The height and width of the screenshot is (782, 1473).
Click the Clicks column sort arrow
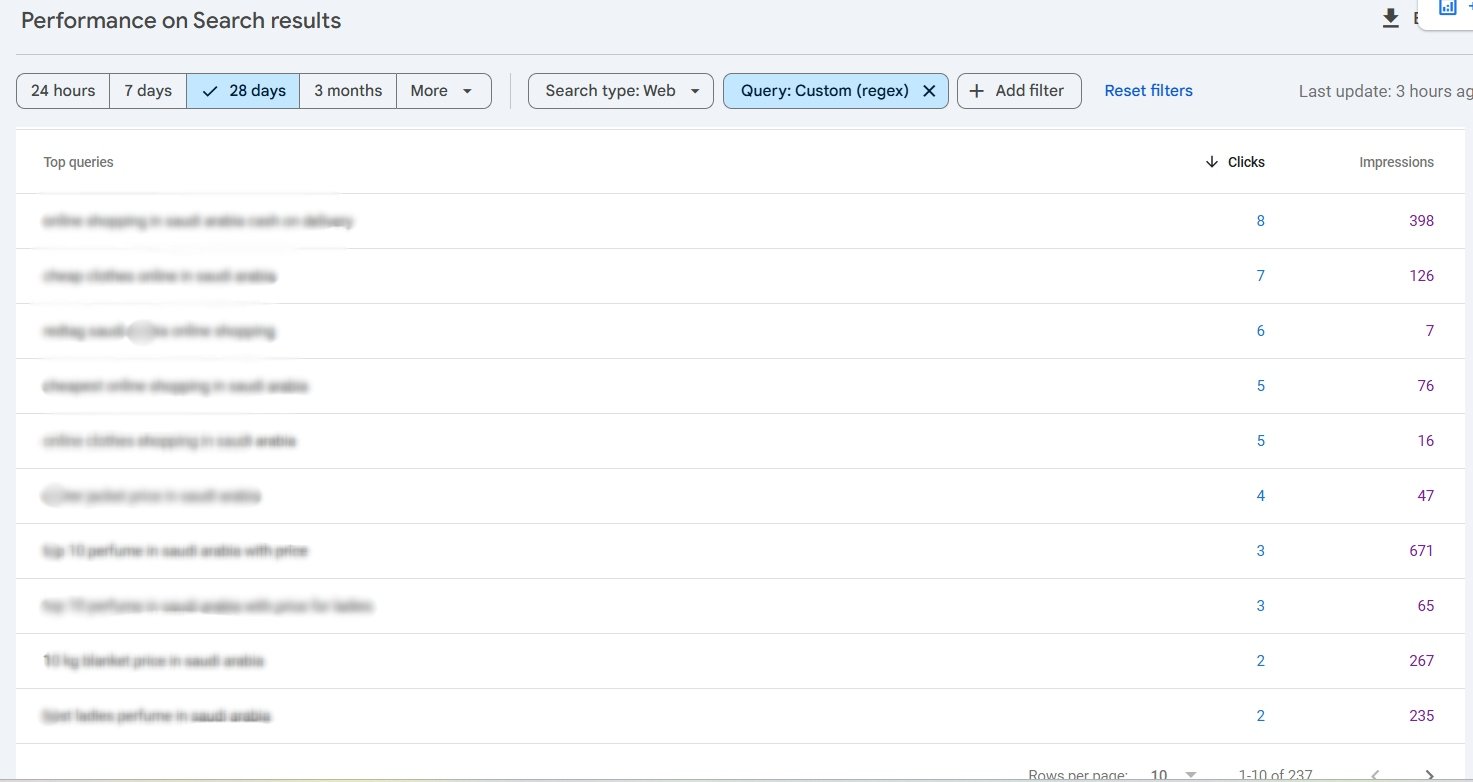(1212, 162)
